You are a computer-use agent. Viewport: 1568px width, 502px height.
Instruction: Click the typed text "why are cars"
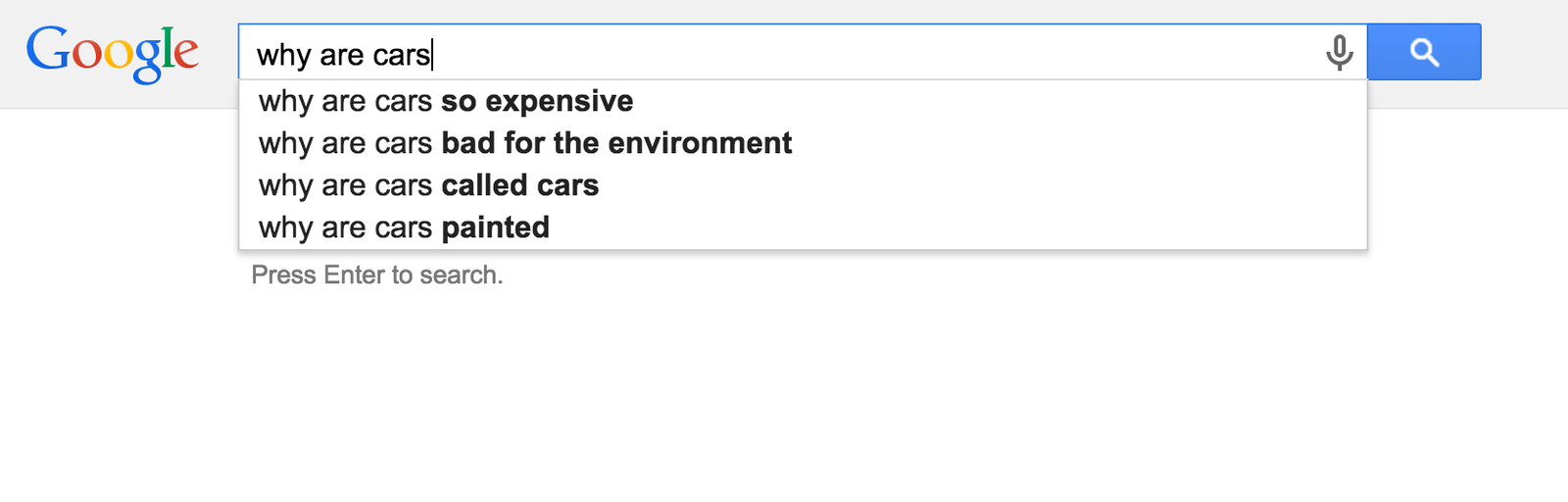click(343, 55)
